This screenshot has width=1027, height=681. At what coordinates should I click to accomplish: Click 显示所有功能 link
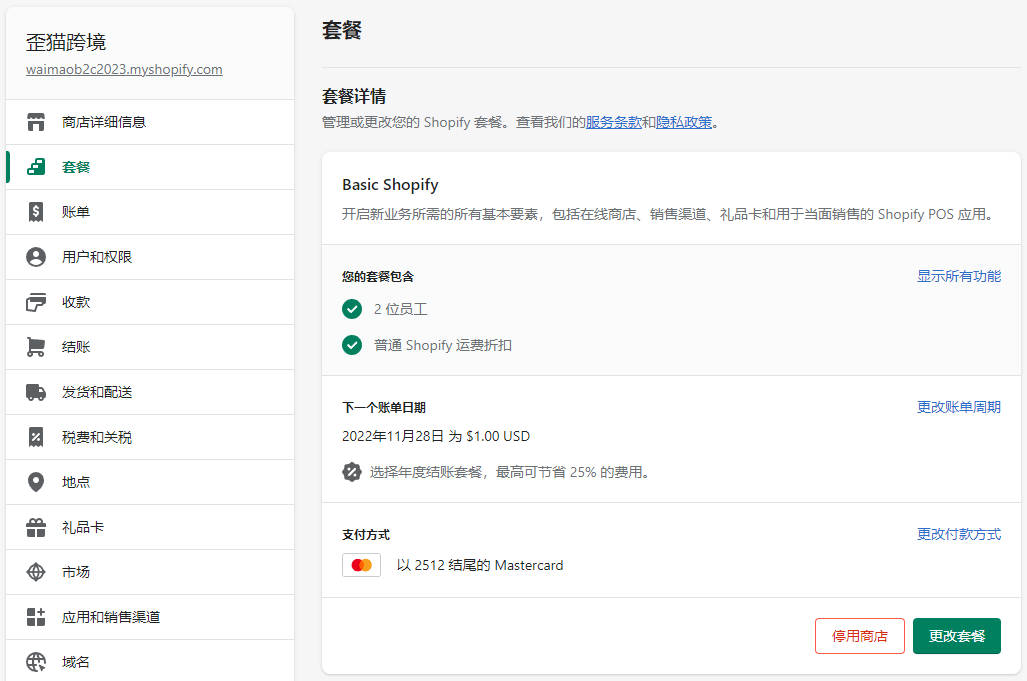(x=959, y=276)
